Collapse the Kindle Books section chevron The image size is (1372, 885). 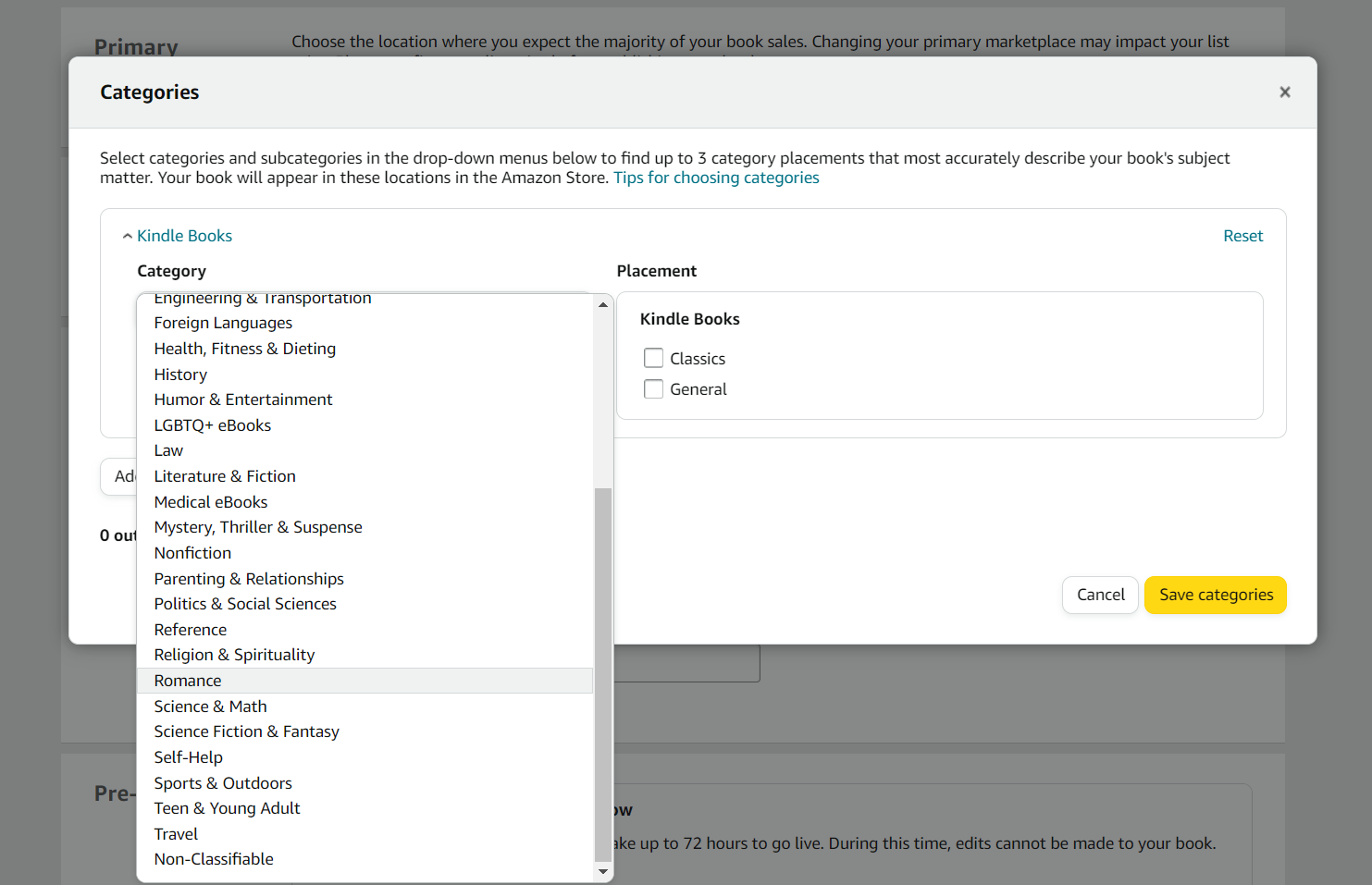click(x=128, y=237)
